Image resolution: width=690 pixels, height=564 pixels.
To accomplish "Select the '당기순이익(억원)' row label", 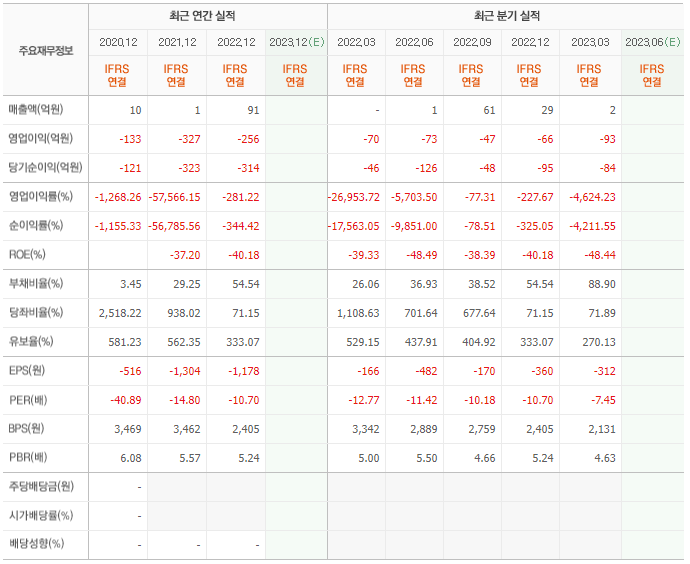I will pyautogui.click(x=45, y=168).
